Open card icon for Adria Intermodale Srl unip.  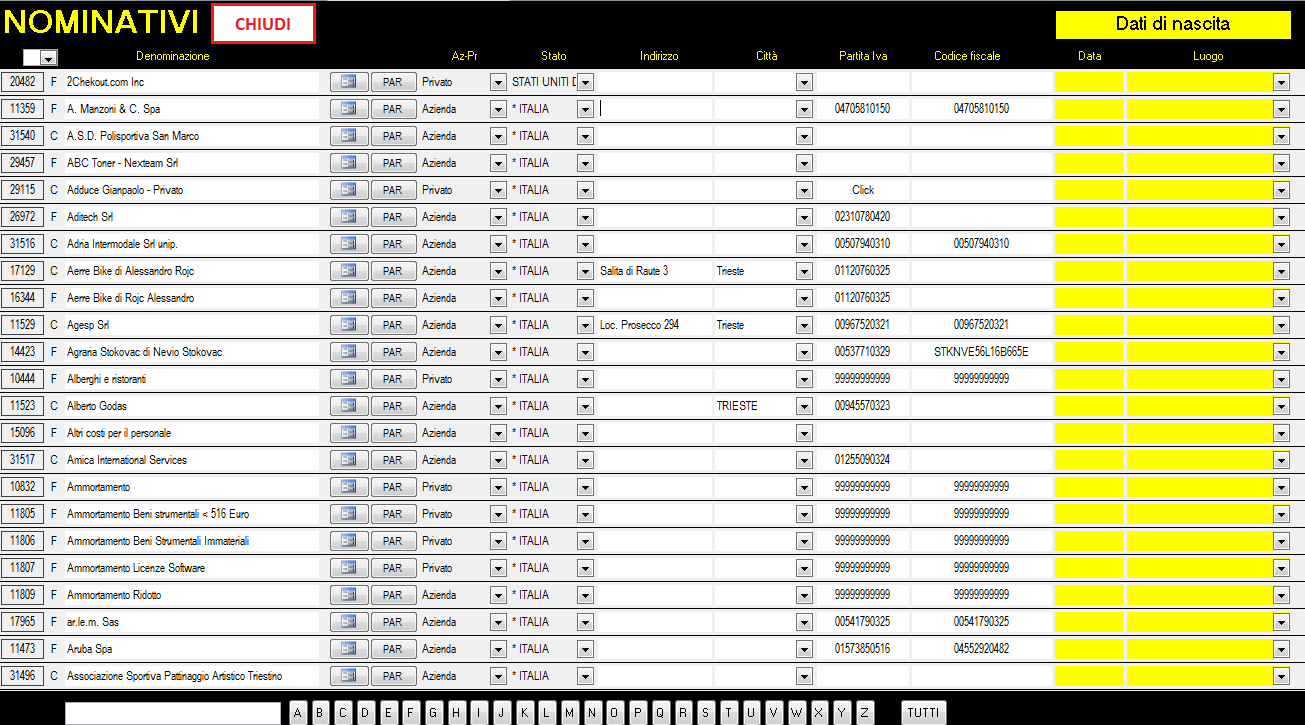click(349, 244)
